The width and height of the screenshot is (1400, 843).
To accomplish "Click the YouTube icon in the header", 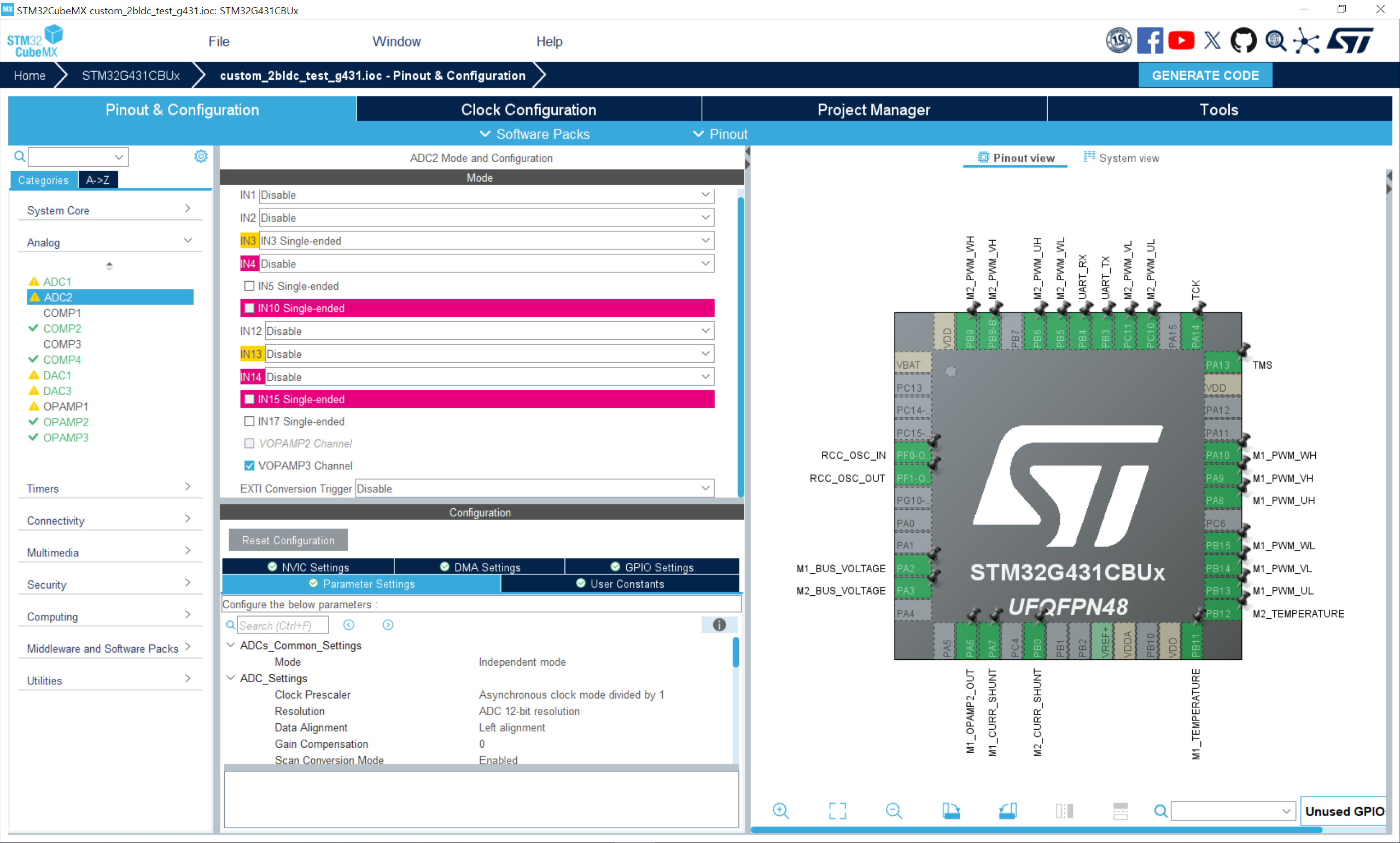I will [x=1181, y=40].
